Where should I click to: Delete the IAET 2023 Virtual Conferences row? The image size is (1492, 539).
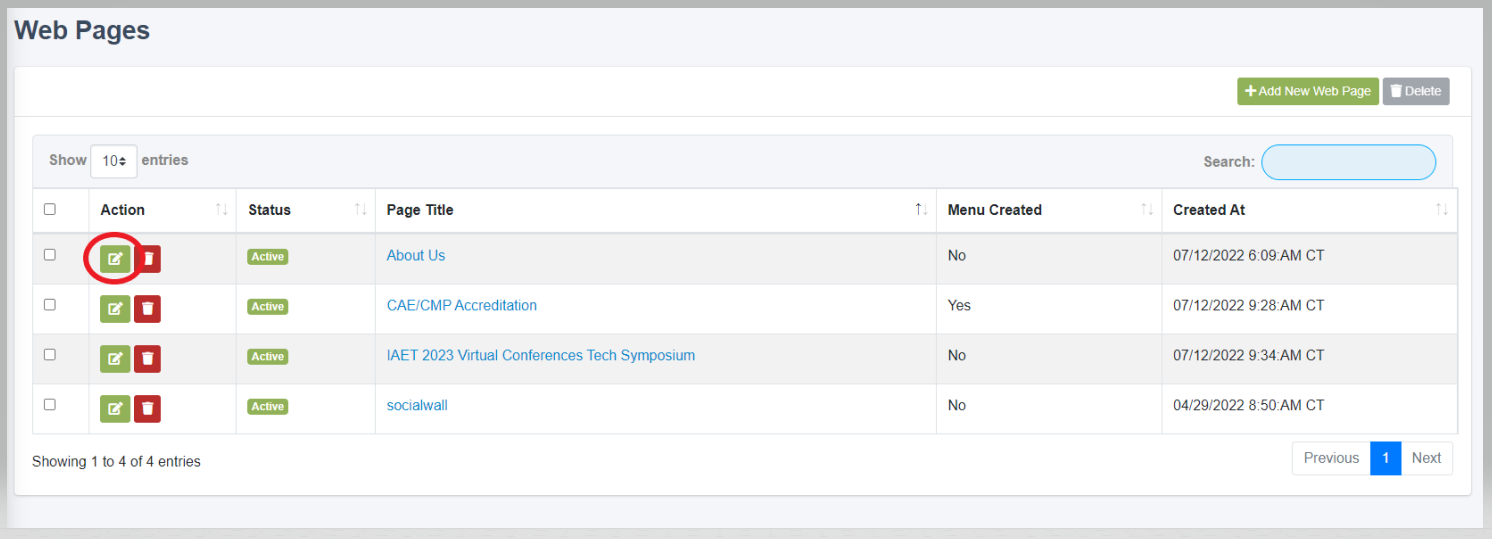pyautogui.click(x=148, y=358)
